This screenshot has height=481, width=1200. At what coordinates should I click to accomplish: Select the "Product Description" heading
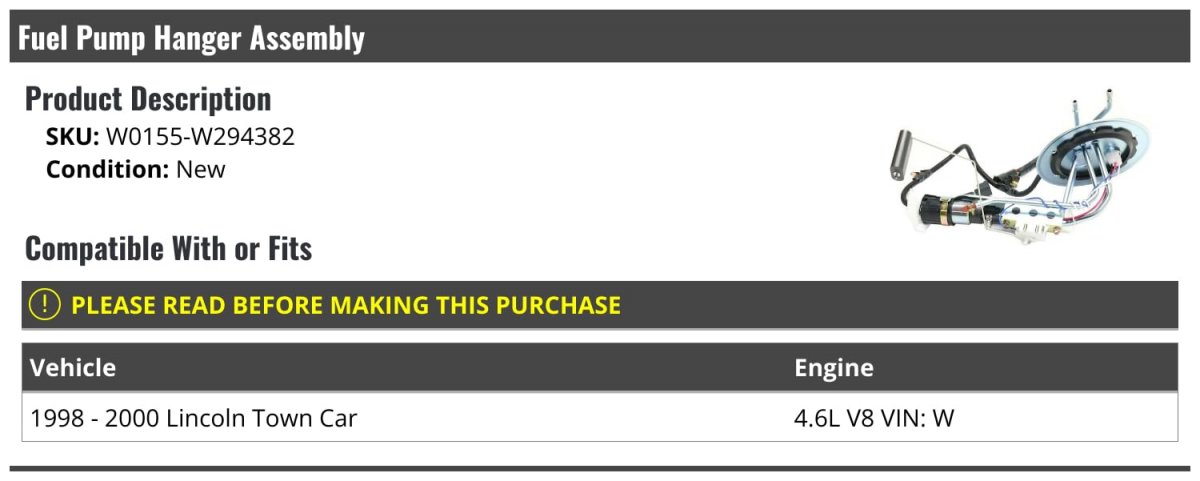148,99
